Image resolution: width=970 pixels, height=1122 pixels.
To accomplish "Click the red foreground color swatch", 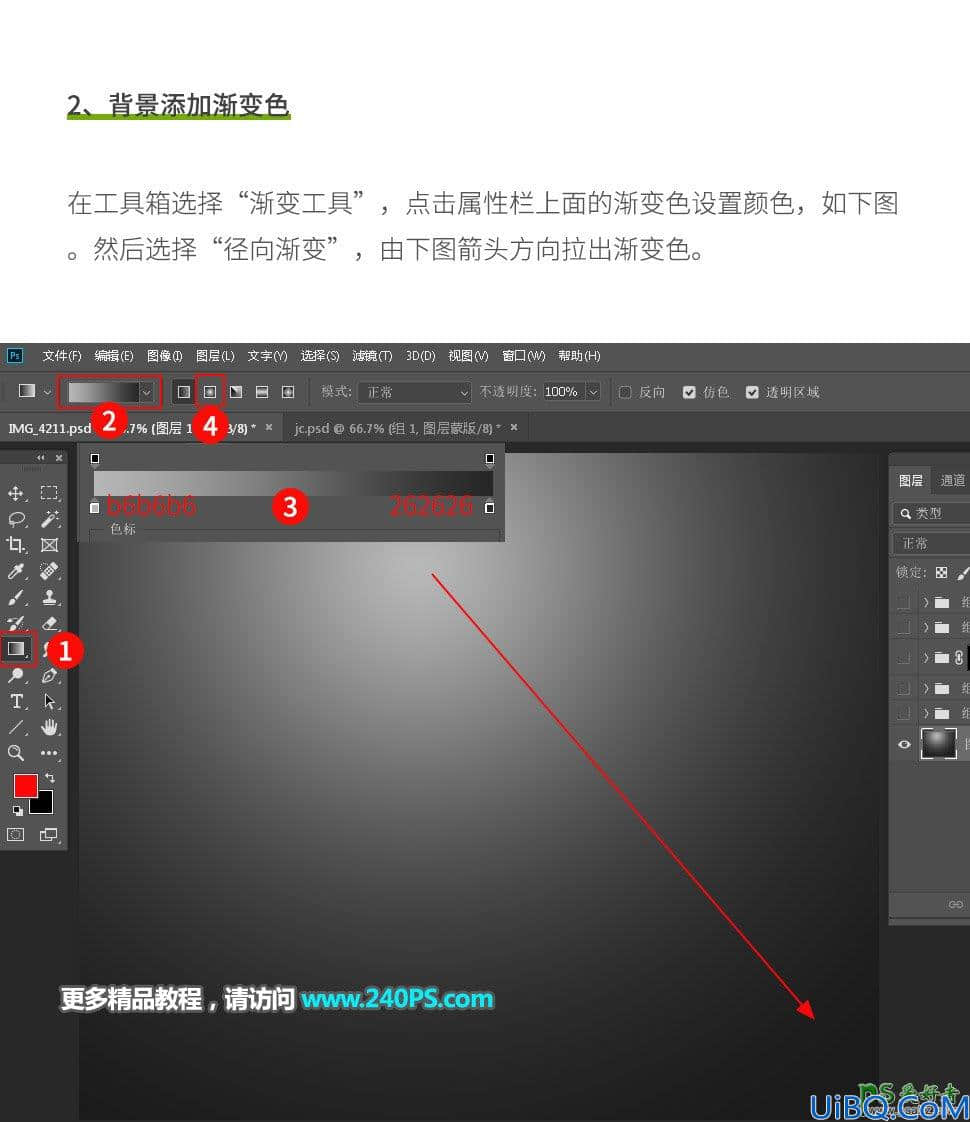I will click(x=24, y=785).
